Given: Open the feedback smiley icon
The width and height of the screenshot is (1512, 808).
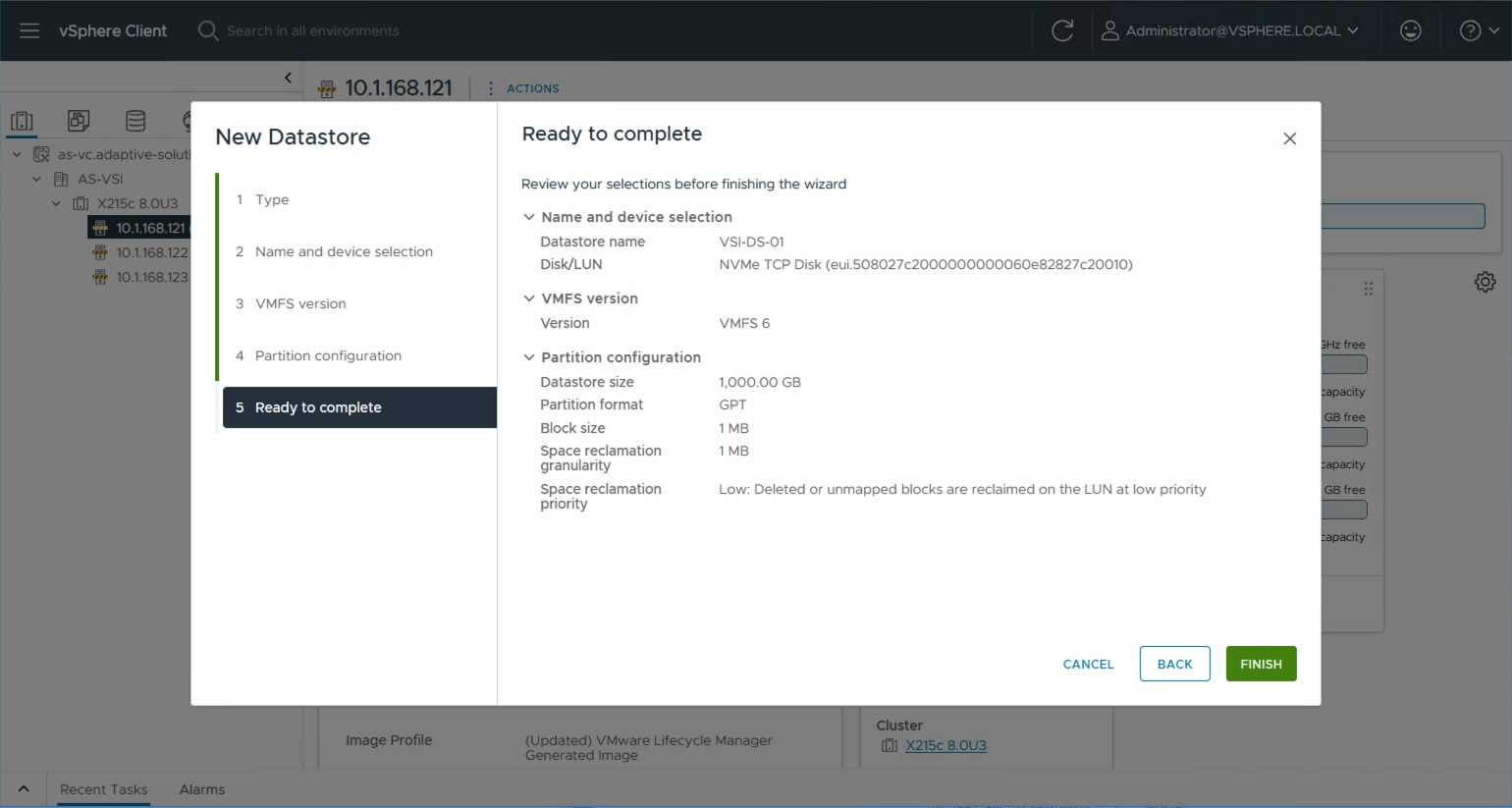Looking at the screenshot, I should pyautogui.click(x=1410, y=30).
